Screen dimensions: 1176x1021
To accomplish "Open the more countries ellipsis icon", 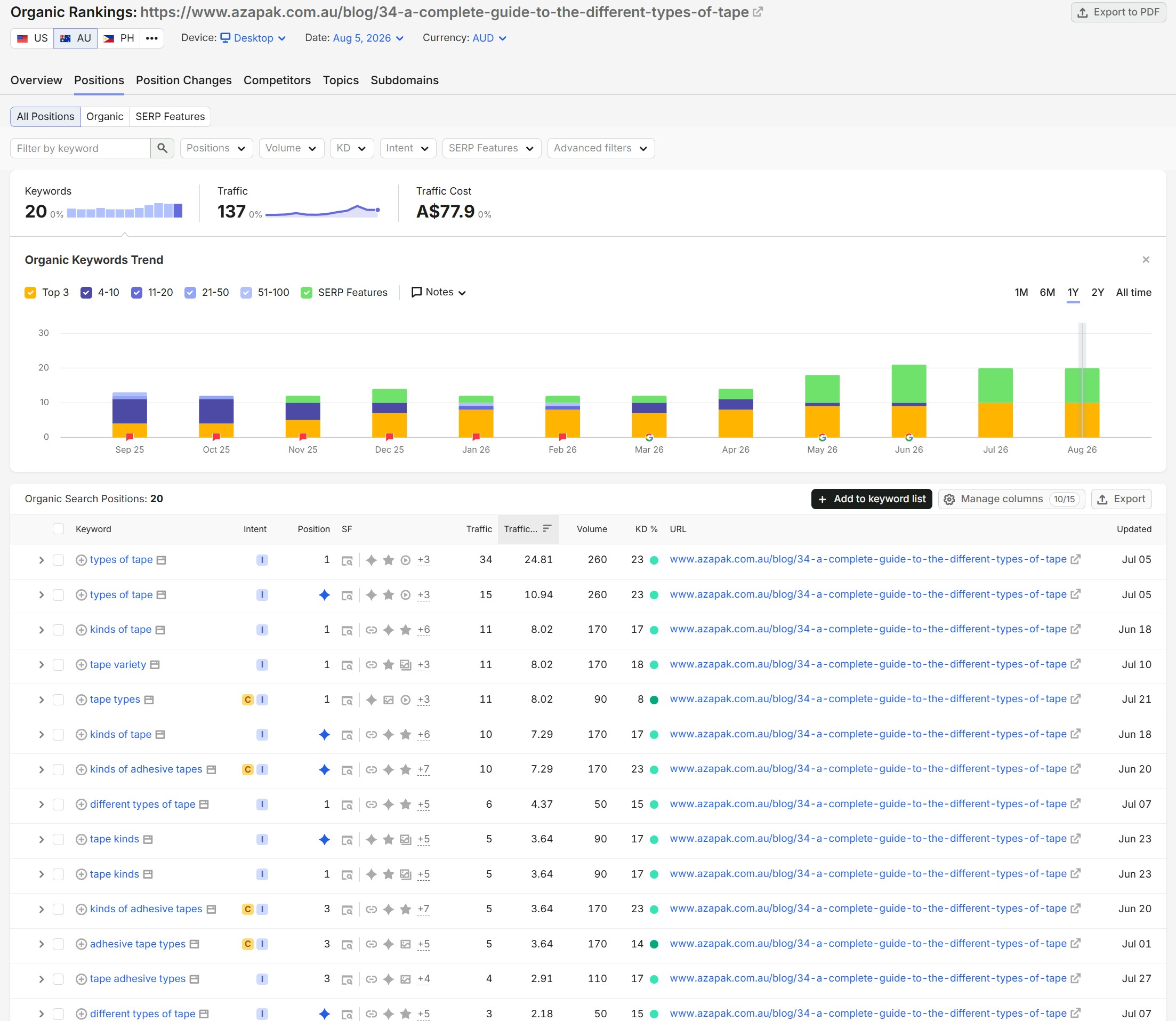I will [151, 38].
